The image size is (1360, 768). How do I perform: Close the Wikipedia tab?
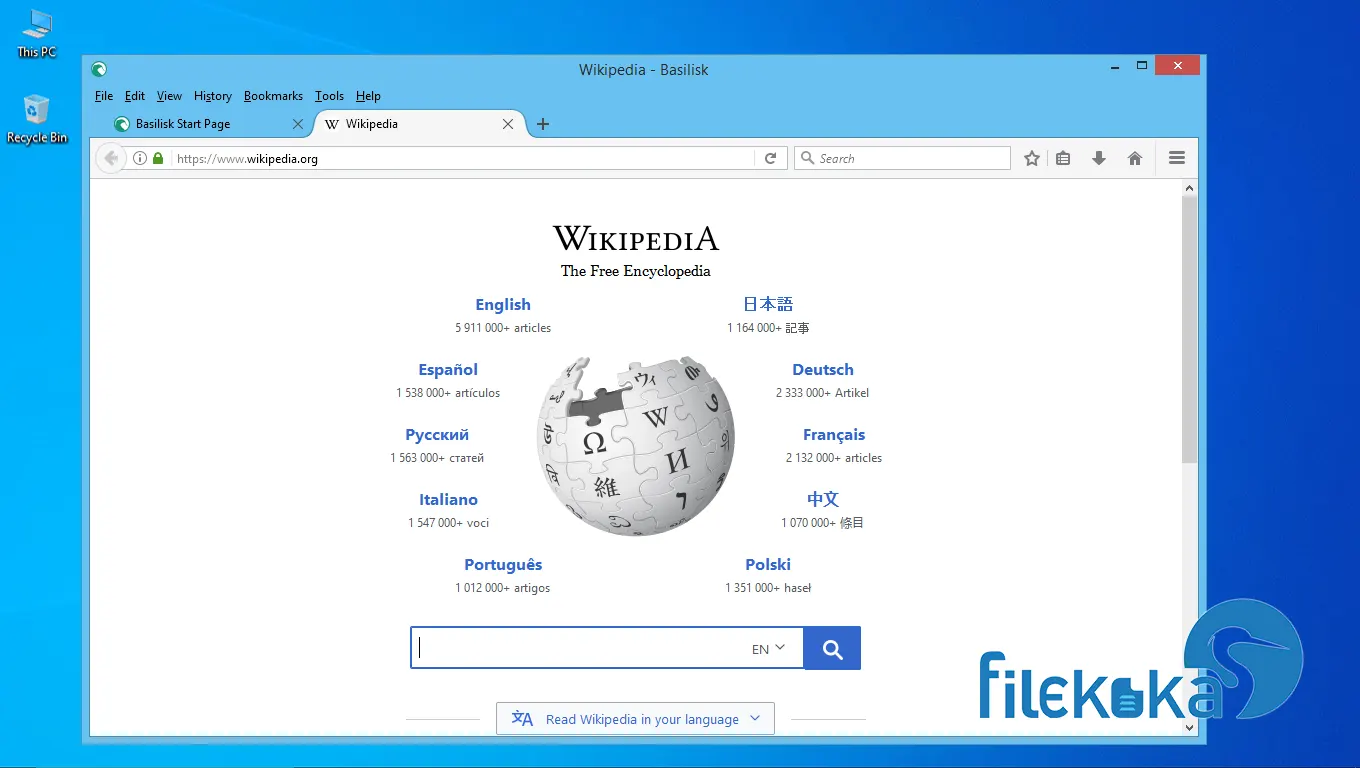point(508,124)
